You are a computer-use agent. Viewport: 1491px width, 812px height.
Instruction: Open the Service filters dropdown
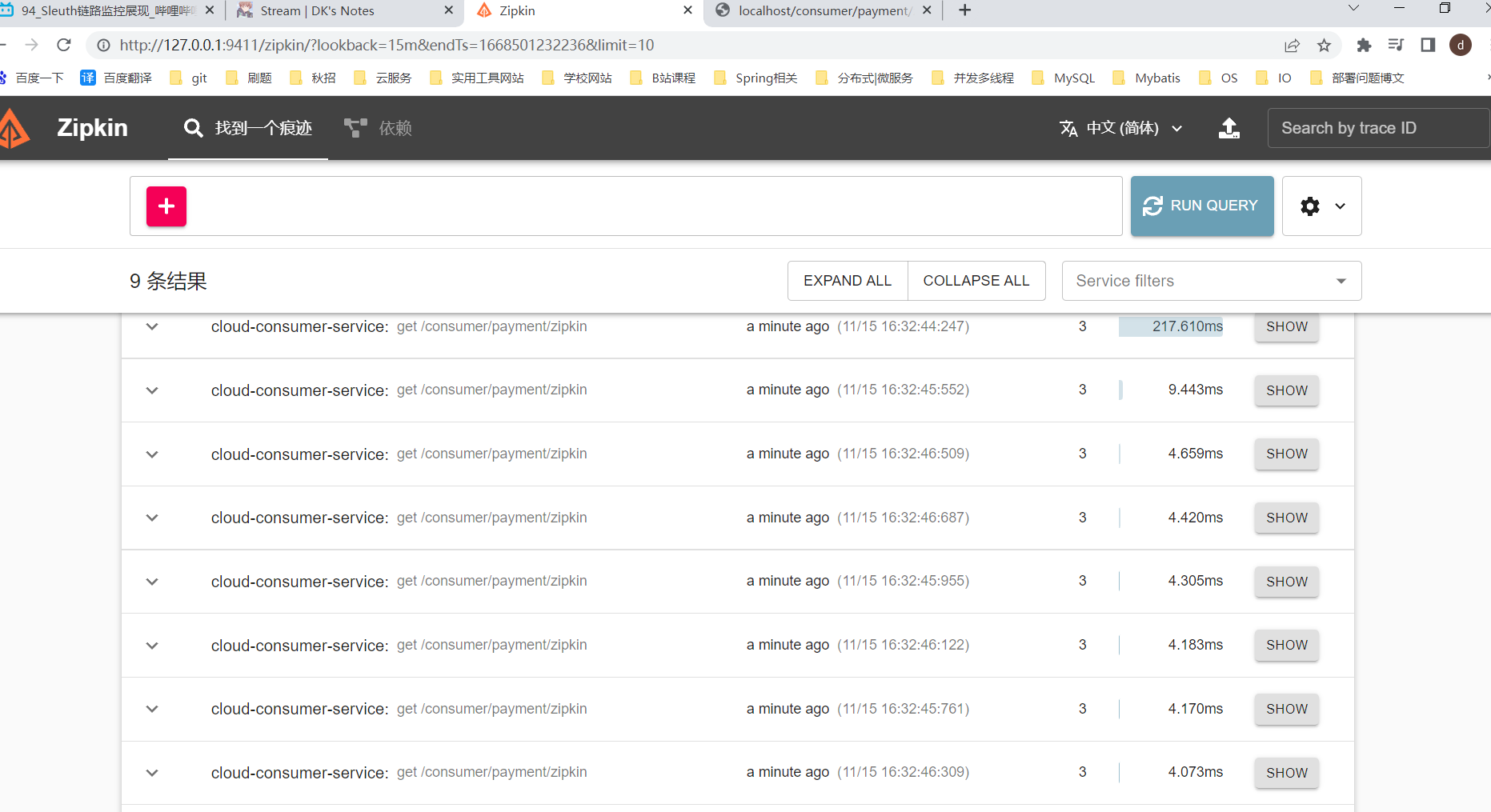pos(1212,281)
